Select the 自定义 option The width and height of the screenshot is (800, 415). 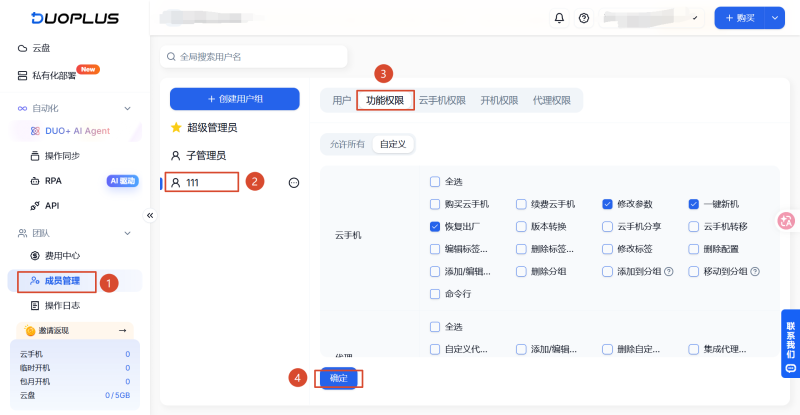pos(393,144)
